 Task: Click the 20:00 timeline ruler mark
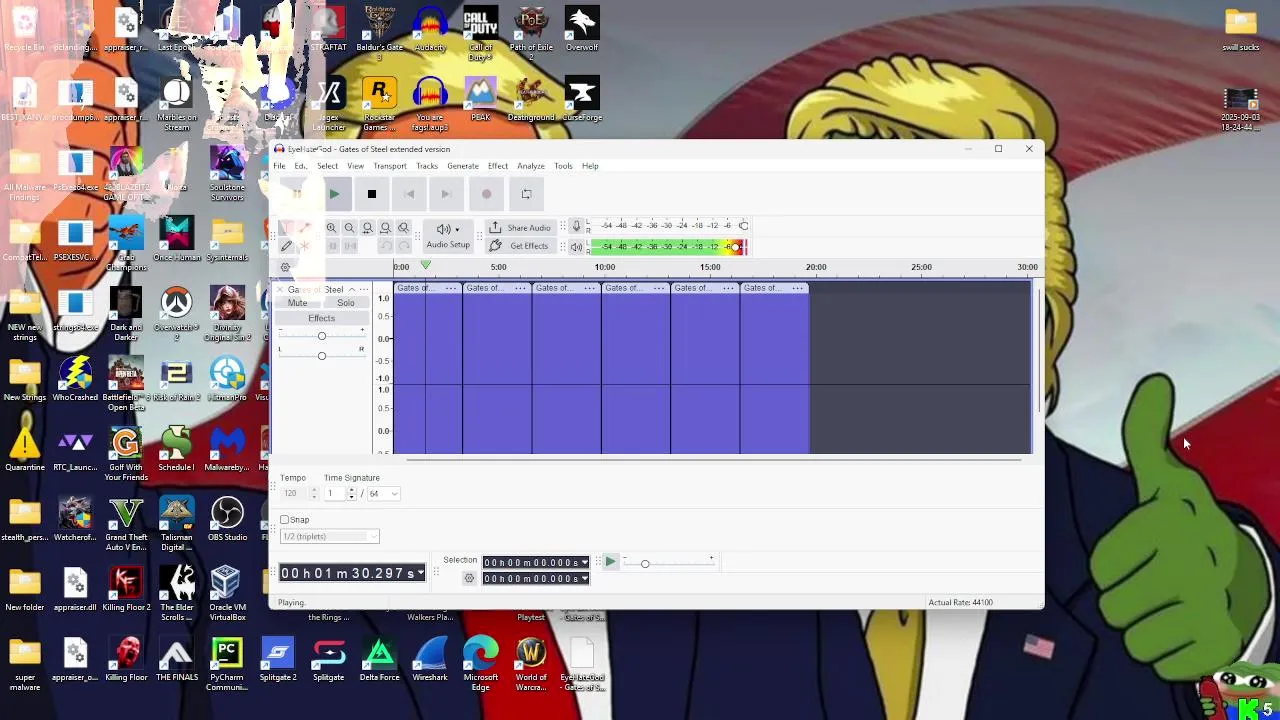(x=816, y=267)
